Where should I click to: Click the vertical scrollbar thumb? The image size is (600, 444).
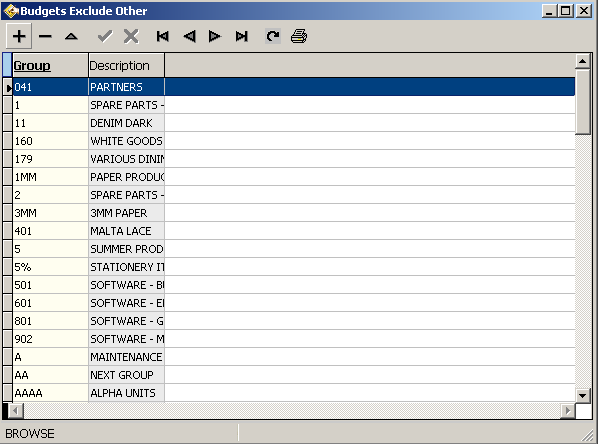tap(582, 102)
